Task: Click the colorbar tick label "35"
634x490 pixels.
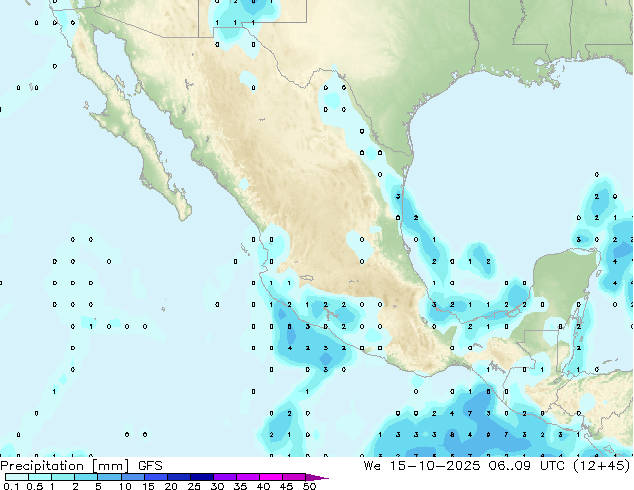Action: (240, 486)
